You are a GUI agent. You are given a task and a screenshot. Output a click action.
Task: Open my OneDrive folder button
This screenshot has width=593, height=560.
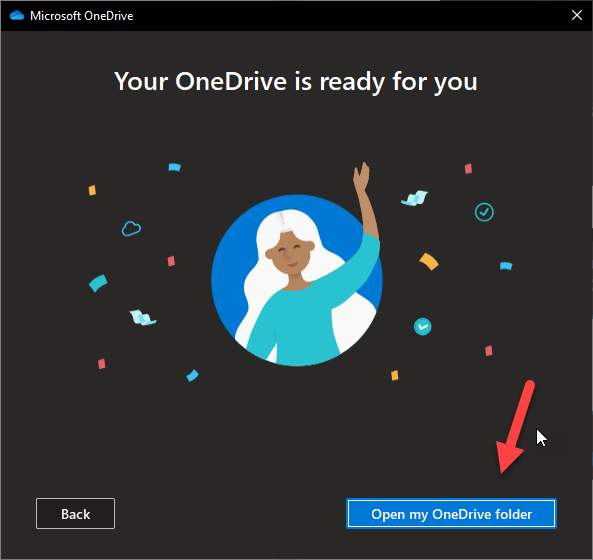click(451, 513)
